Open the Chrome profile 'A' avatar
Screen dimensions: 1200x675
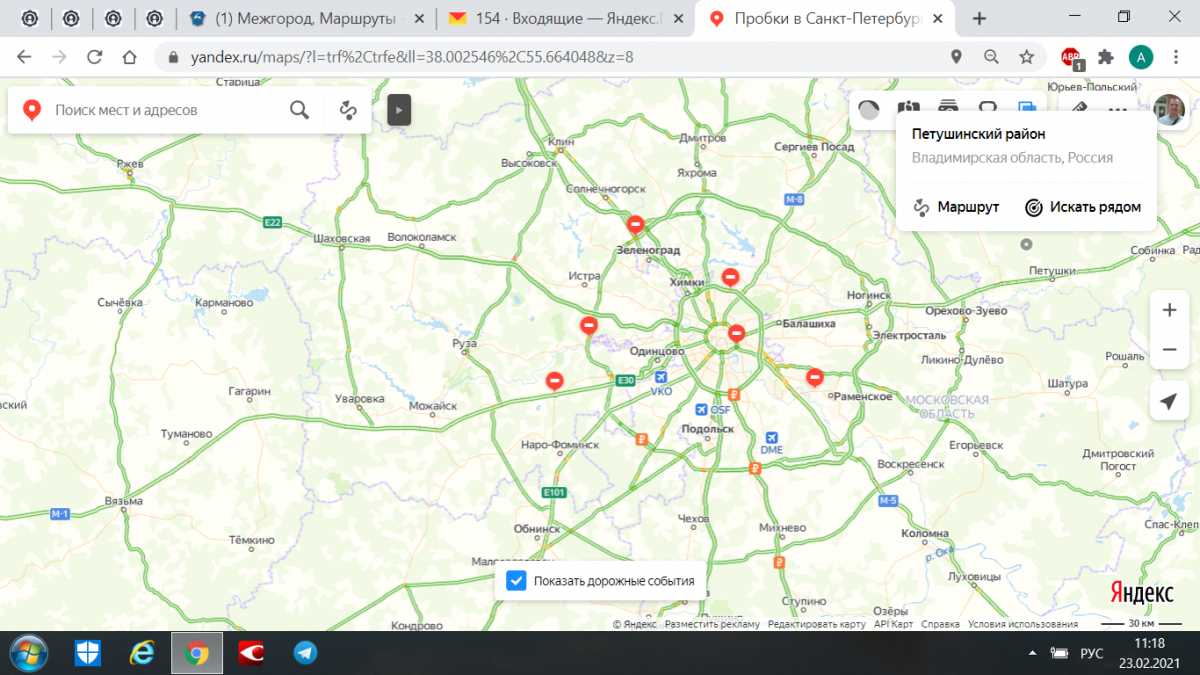tap(1141, 57)
